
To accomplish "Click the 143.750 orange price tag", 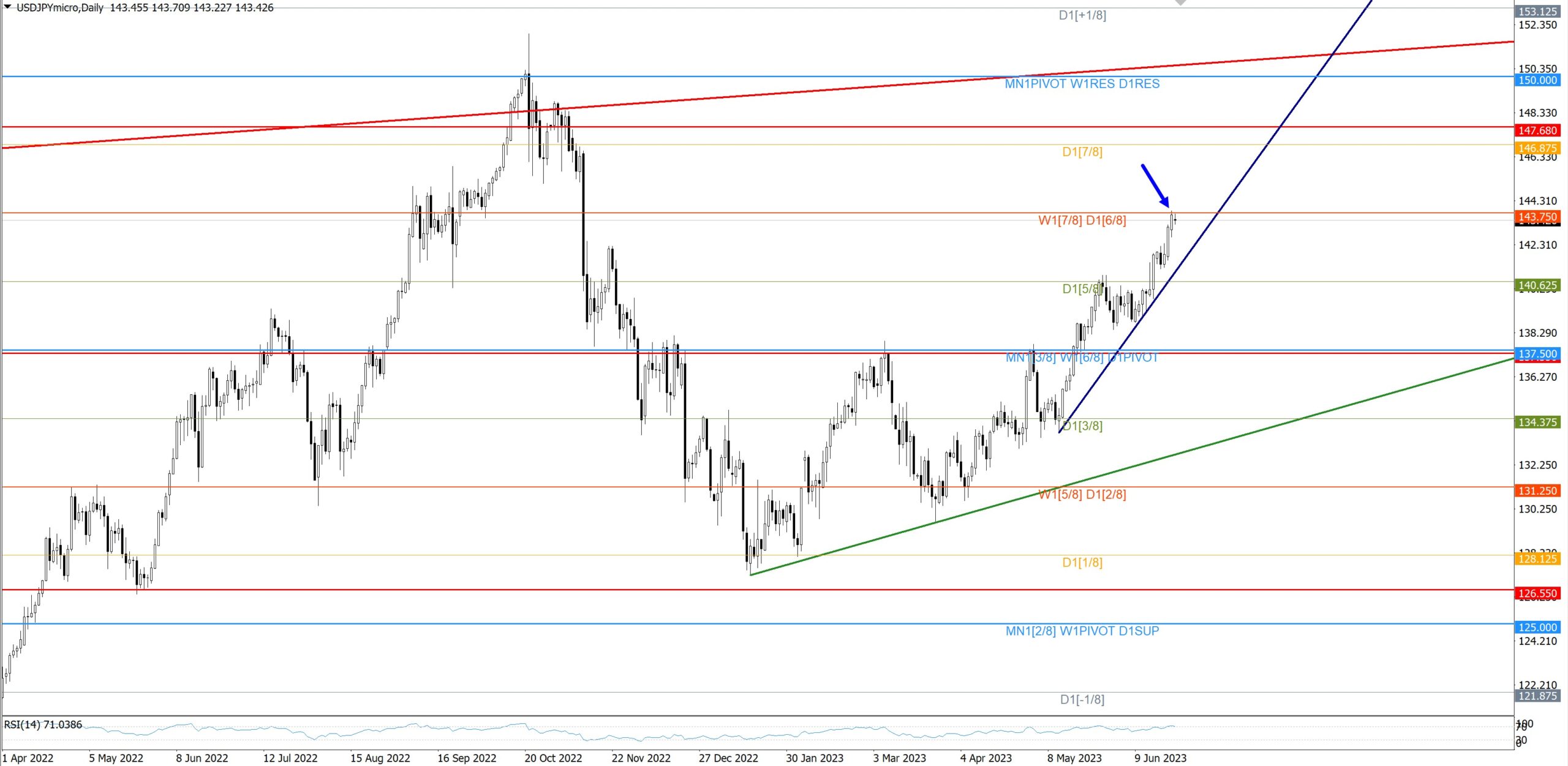I will pyautogui.click(x=1537, y=217).
